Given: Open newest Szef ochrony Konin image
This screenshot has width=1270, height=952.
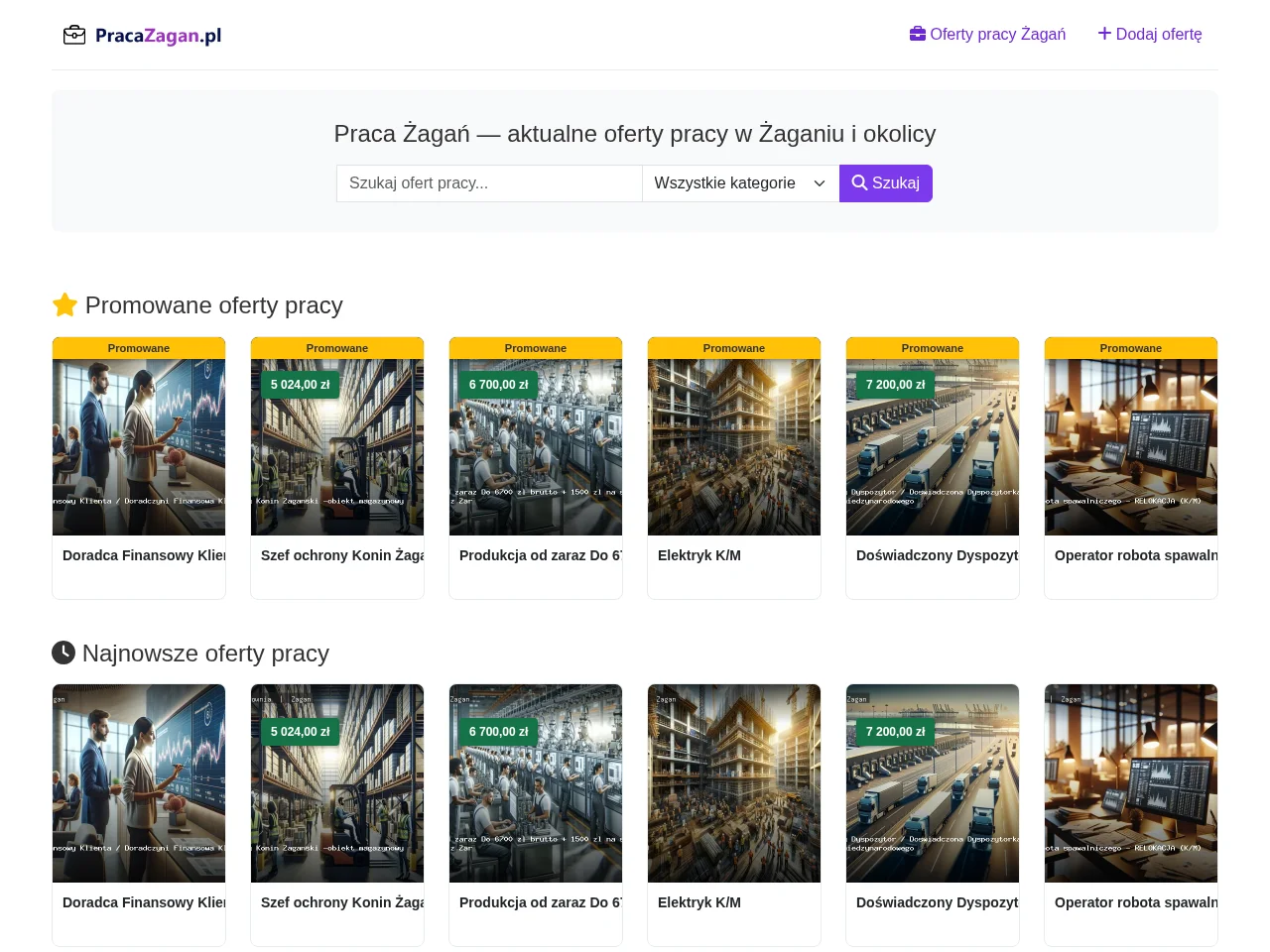Looking at the screenshot, I should click(337, 783).
